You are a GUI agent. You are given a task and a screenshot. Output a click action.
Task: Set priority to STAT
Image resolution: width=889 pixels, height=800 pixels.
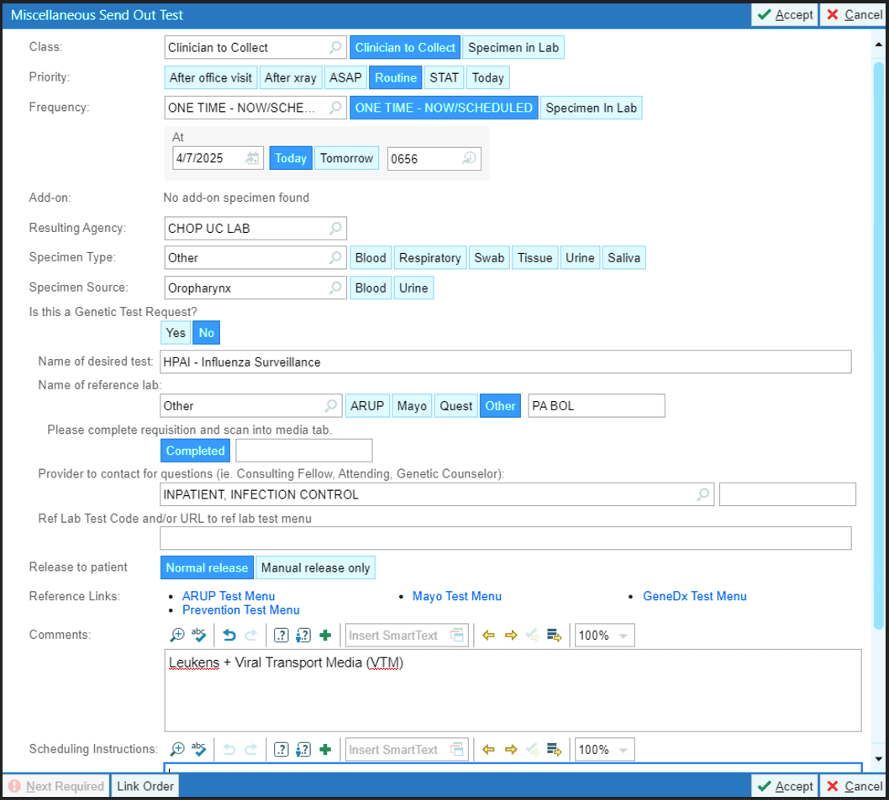coord(444,77)
